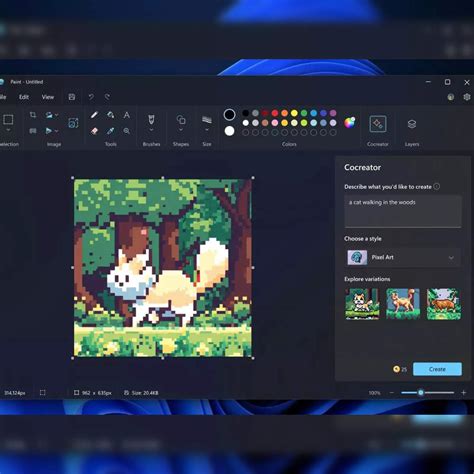Pick the brown swatch in second row
Image resolution: width=474 pixels, height=474 pixels.
[x=265, y=123]
